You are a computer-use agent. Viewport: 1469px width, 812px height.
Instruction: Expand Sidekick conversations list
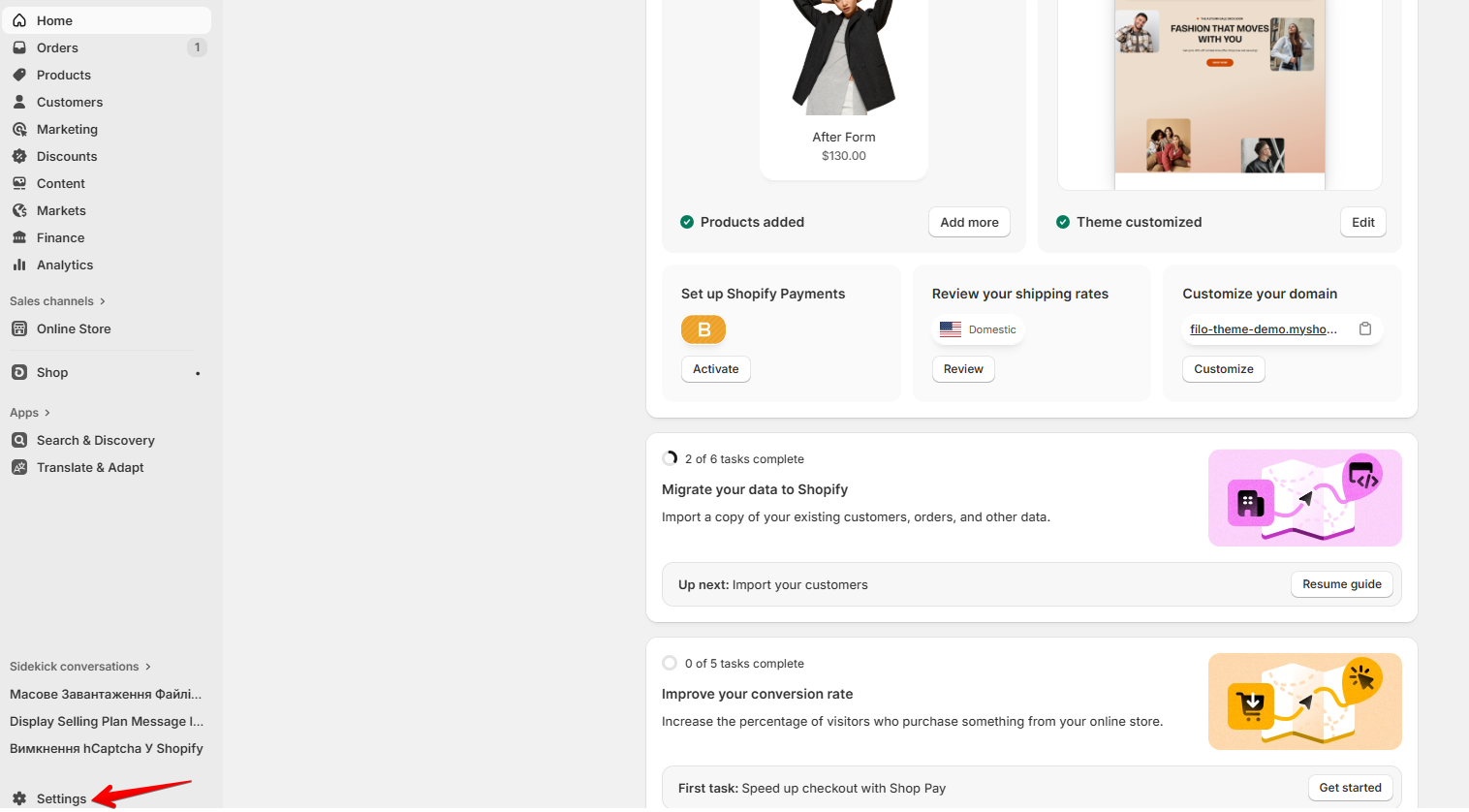coord(148,667)
